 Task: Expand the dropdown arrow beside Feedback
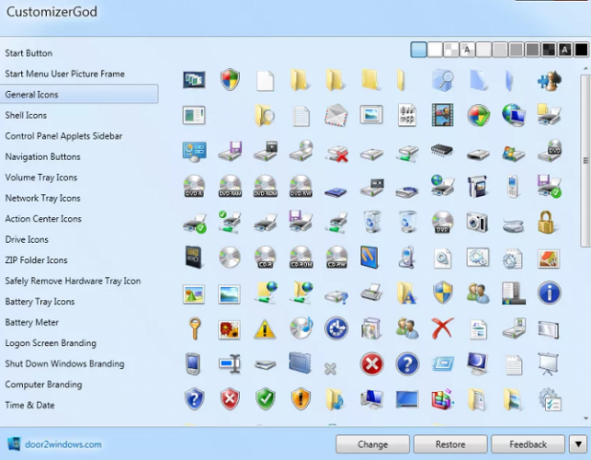[578, 444]
